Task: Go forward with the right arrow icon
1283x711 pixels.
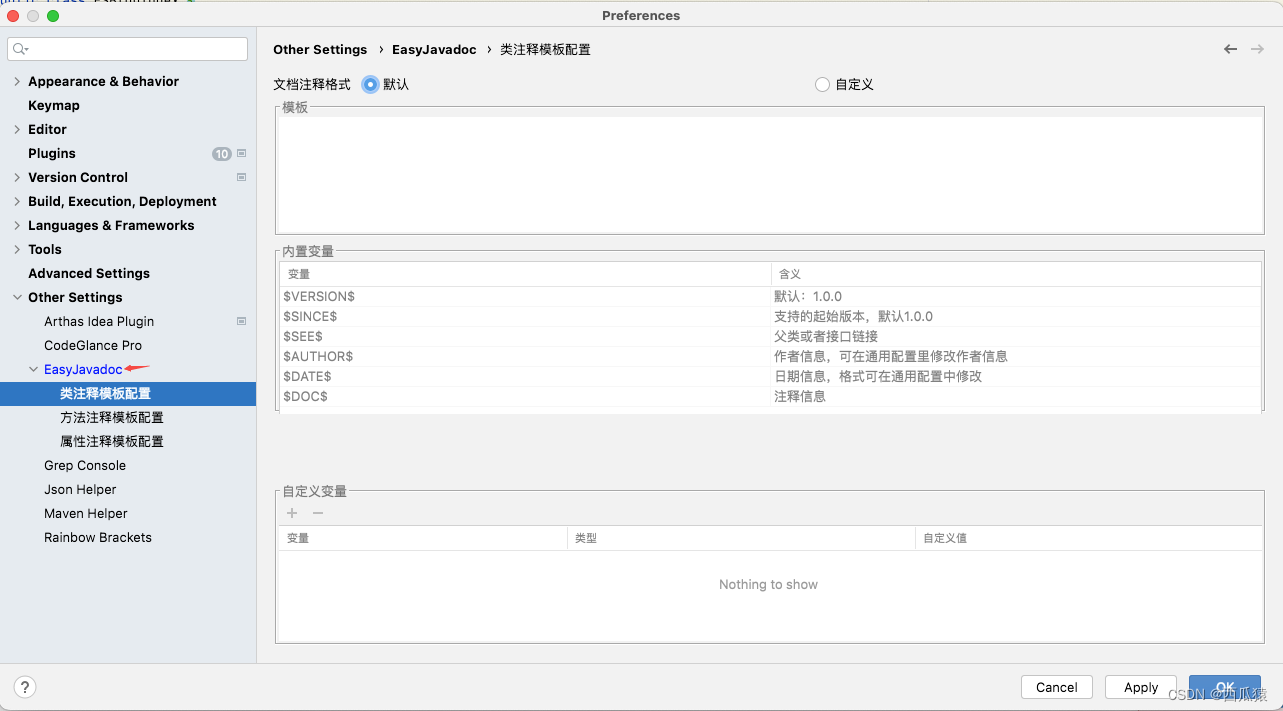Action: coord(1257,49)
